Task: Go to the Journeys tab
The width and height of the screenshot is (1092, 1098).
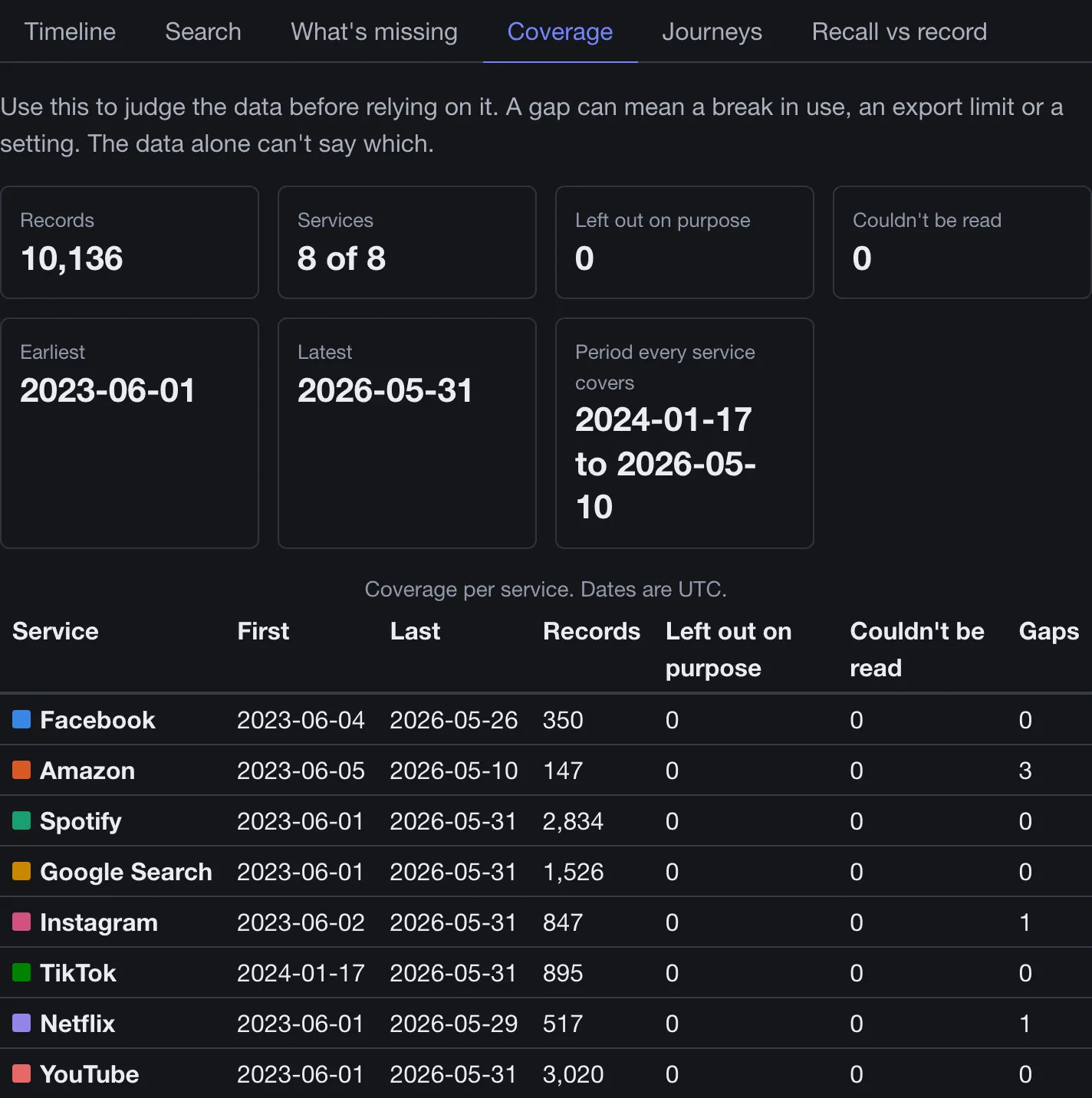Action: (712, 31)
